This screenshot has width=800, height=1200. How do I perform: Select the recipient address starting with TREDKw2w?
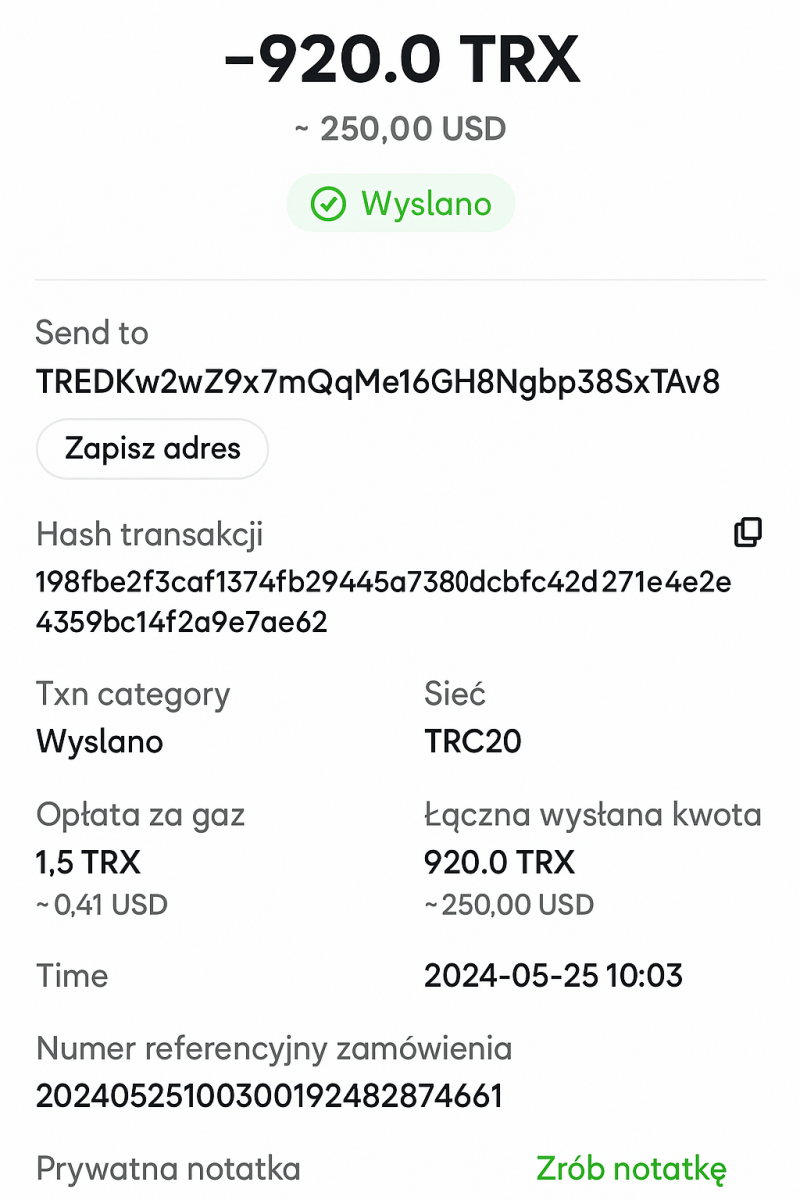pos(378,382)
